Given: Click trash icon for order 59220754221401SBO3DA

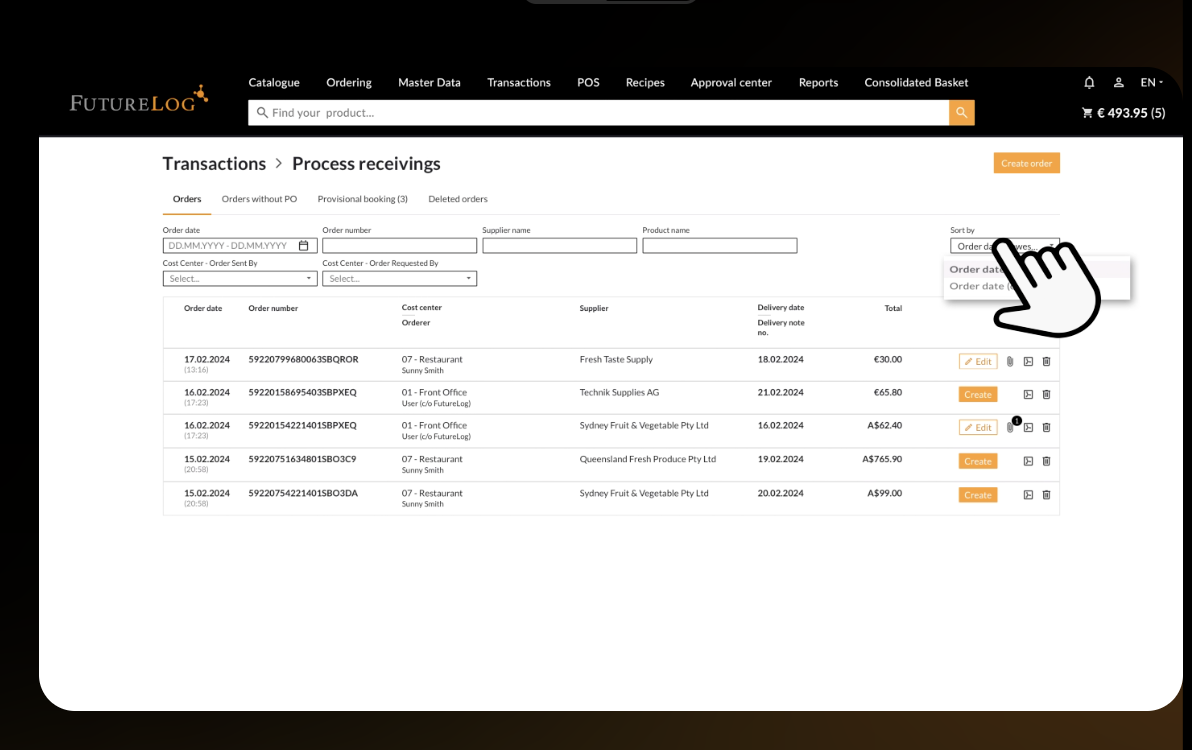Looking at the screenshot, I should (1046, 495).
